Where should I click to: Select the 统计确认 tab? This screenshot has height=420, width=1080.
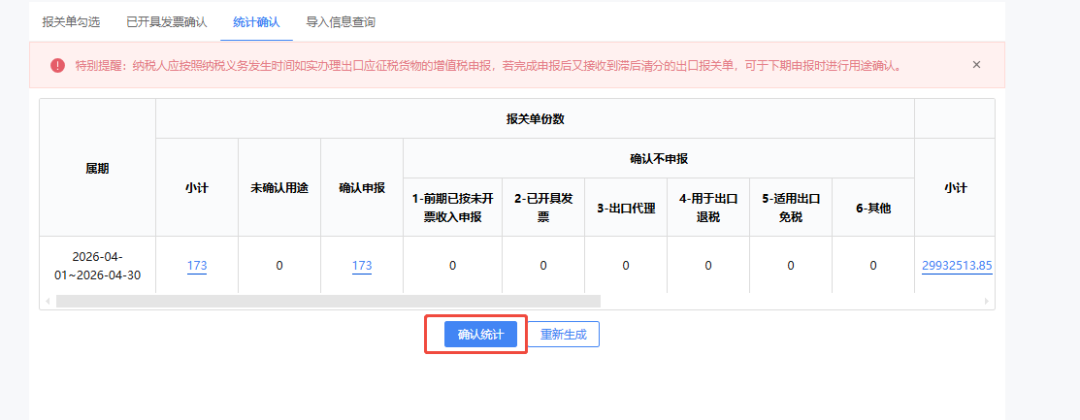click(x=256, y=22)
